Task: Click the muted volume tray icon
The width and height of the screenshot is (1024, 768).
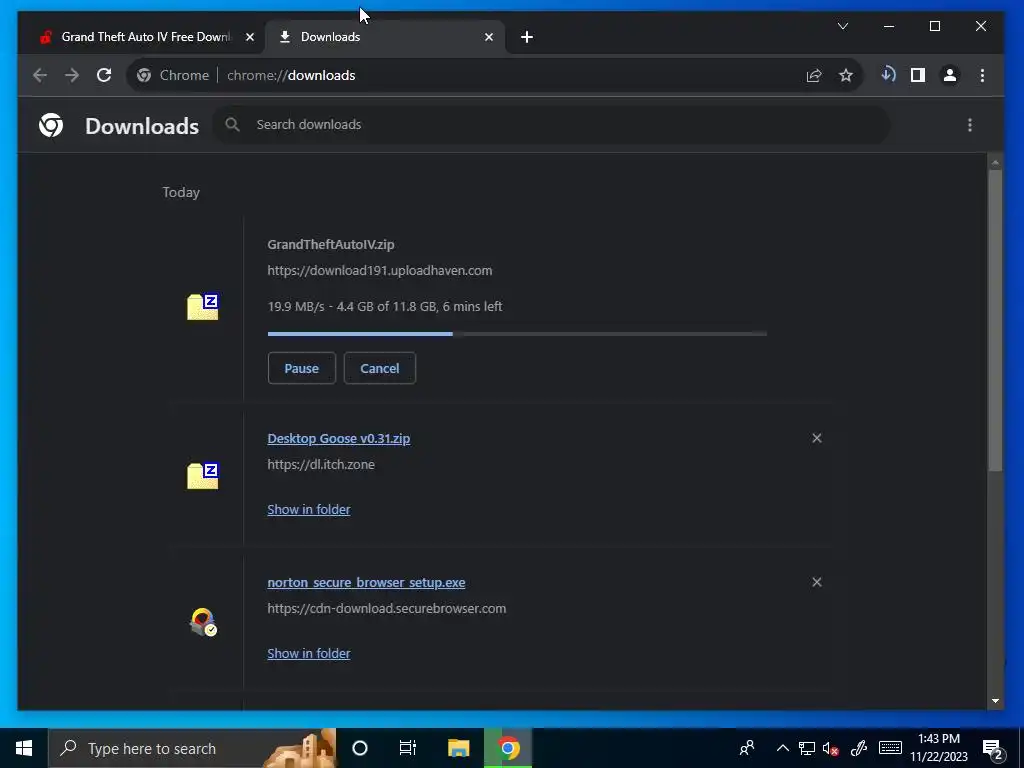Action: [830, 748]
